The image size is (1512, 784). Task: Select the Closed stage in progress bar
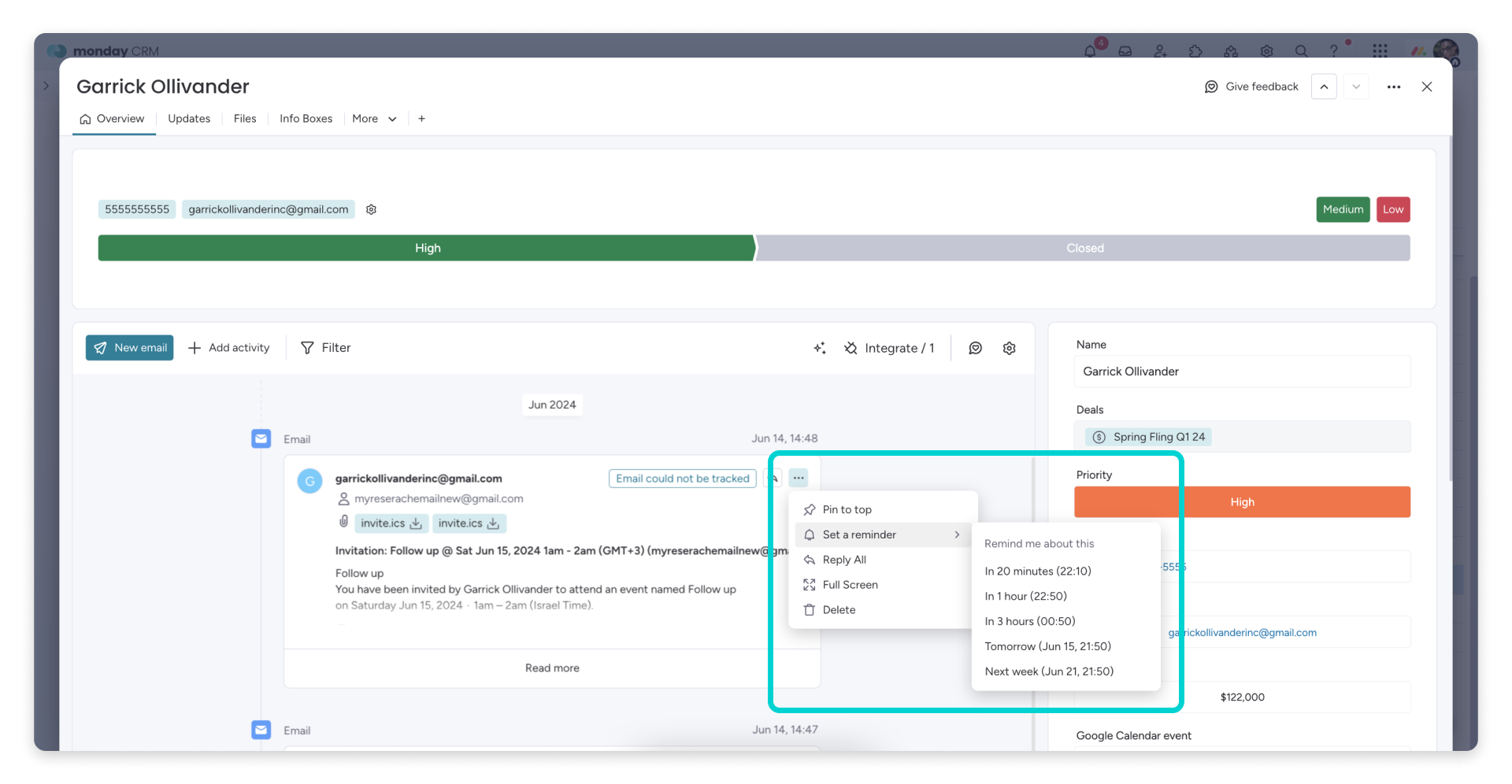coord(1084,248)
